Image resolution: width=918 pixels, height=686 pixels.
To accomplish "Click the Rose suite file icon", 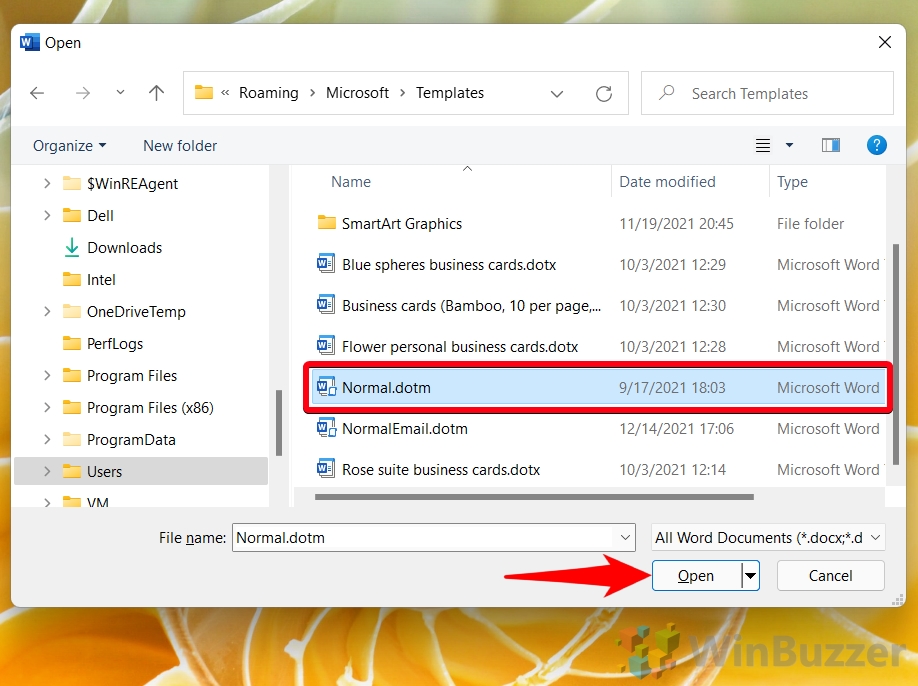I will pos(326,468).
